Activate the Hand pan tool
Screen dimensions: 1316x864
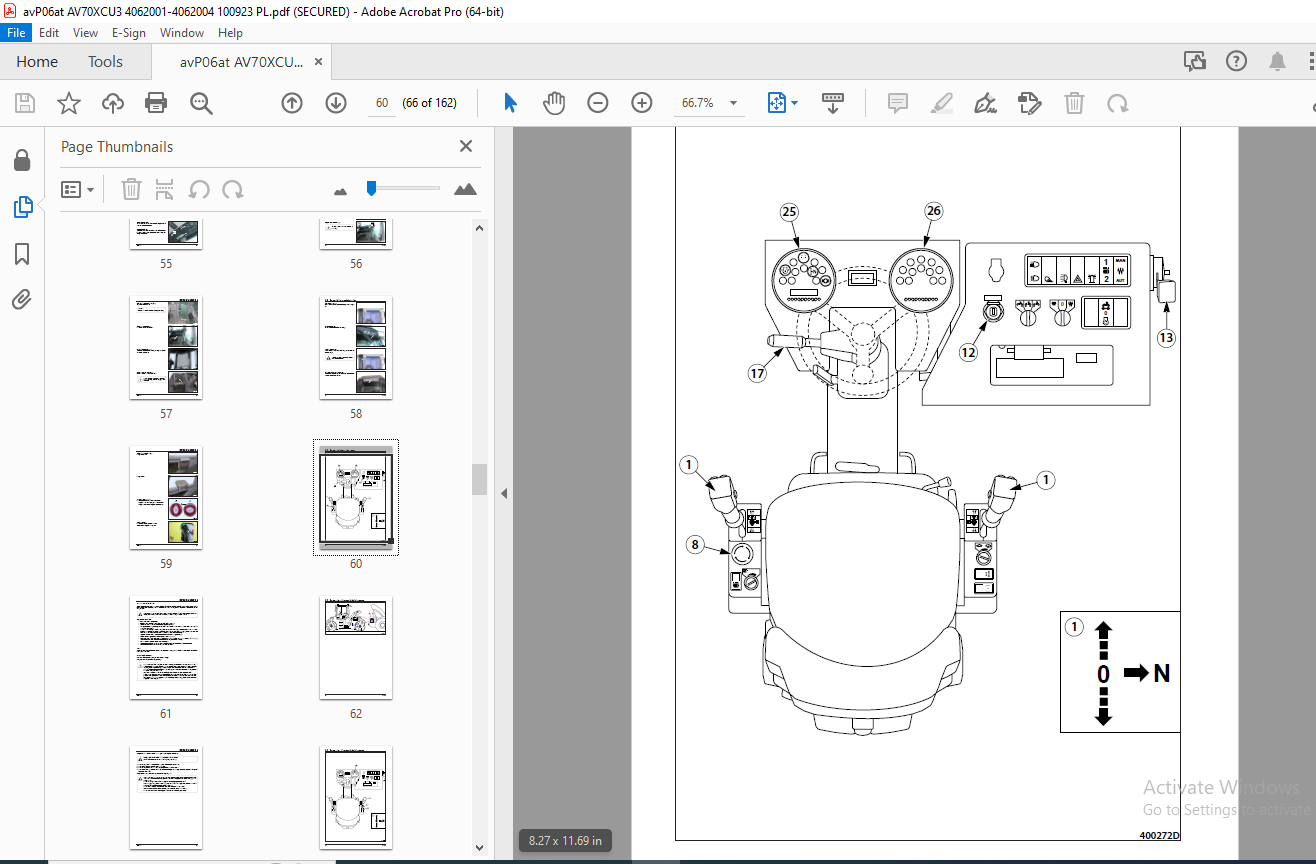(554, 103)
